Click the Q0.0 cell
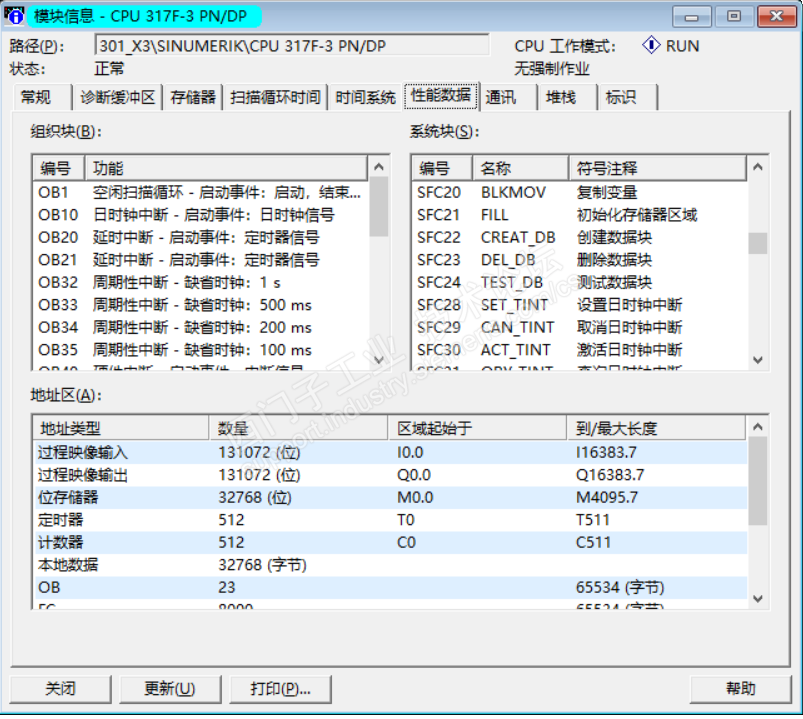The height and width of the screenshot is (719, 803). (x=414, y=475)
